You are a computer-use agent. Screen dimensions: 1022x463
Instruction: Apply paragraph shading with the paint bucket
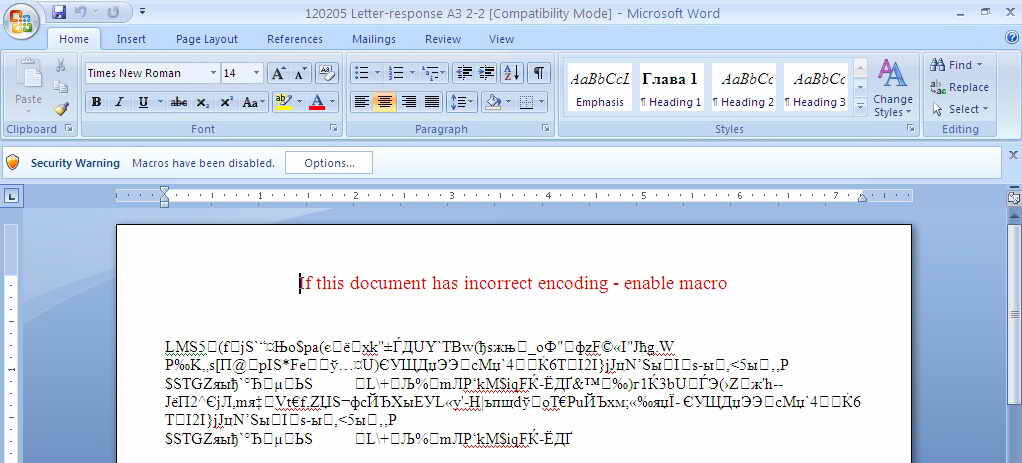click(494, 102)
